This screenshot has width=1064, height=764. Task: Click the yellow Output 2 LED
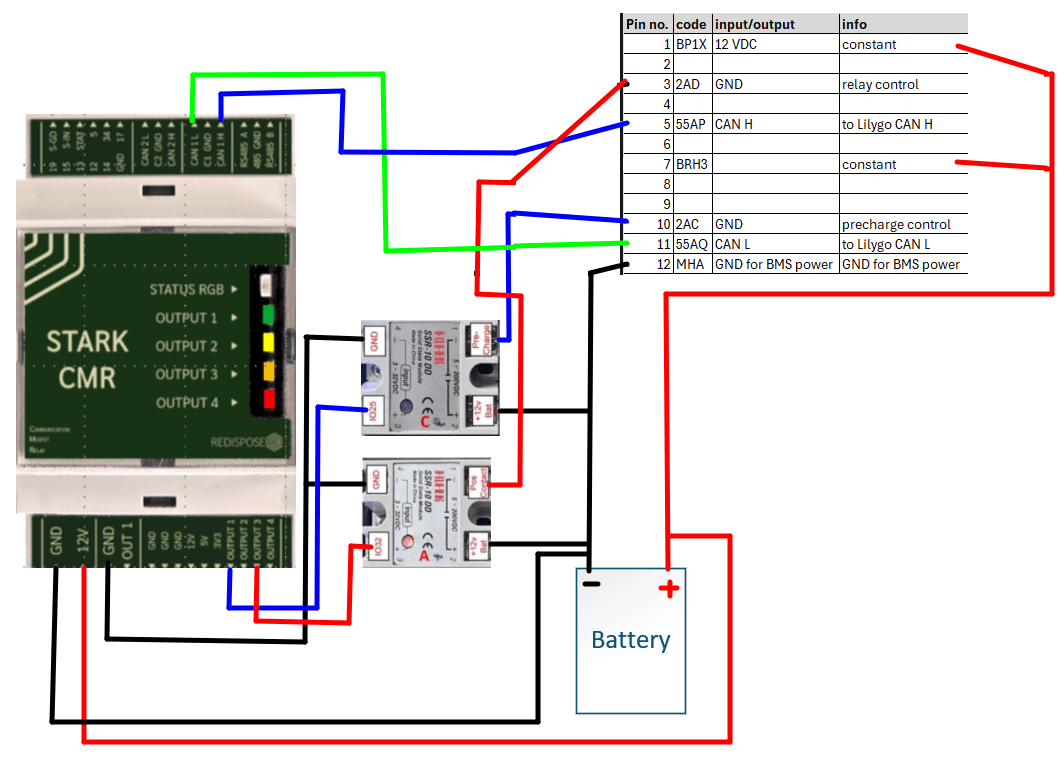[x=268, y=342]
